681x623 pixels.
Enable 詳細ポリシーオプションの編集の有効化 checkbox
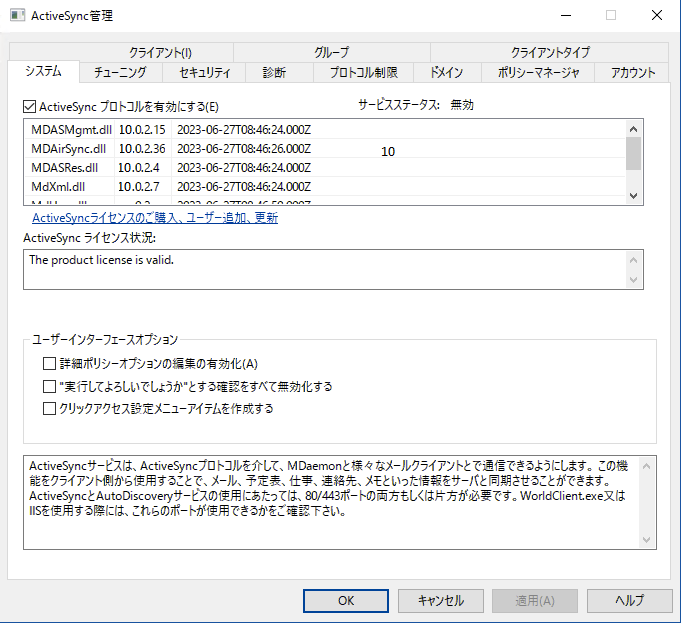49,364
